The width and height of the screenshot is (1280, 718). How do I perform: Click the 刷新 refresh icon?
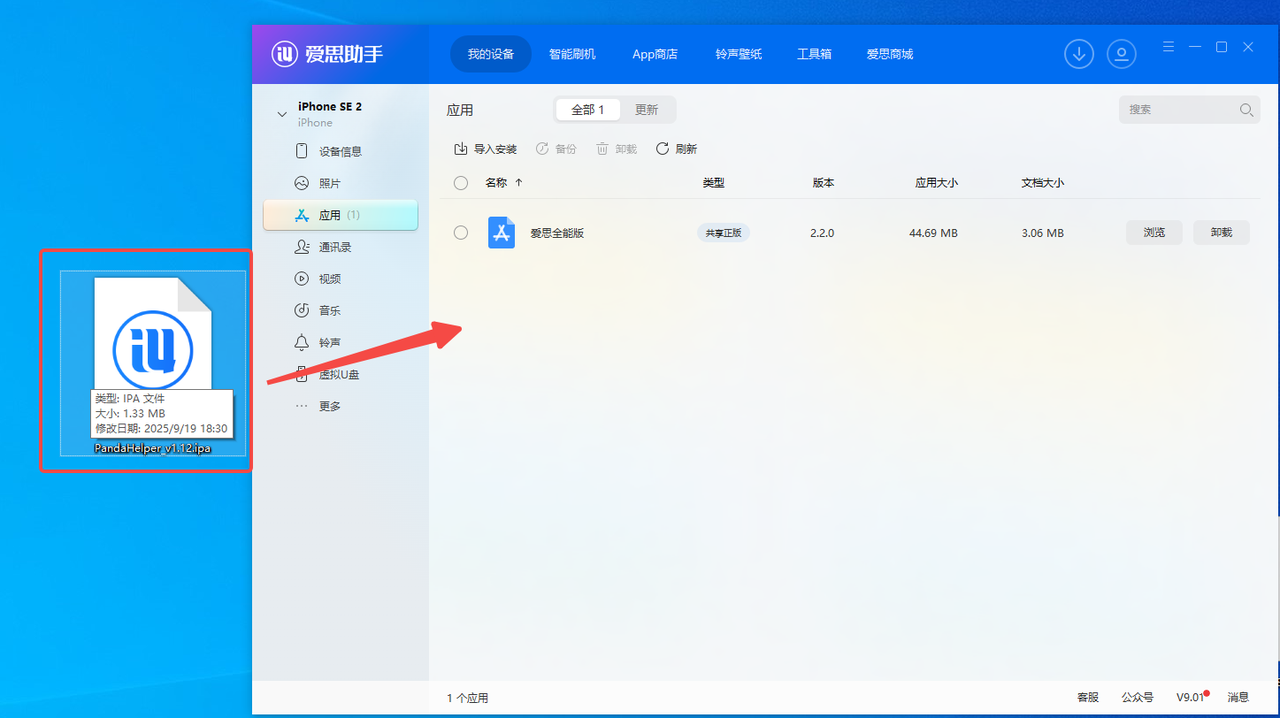(662, 149)
